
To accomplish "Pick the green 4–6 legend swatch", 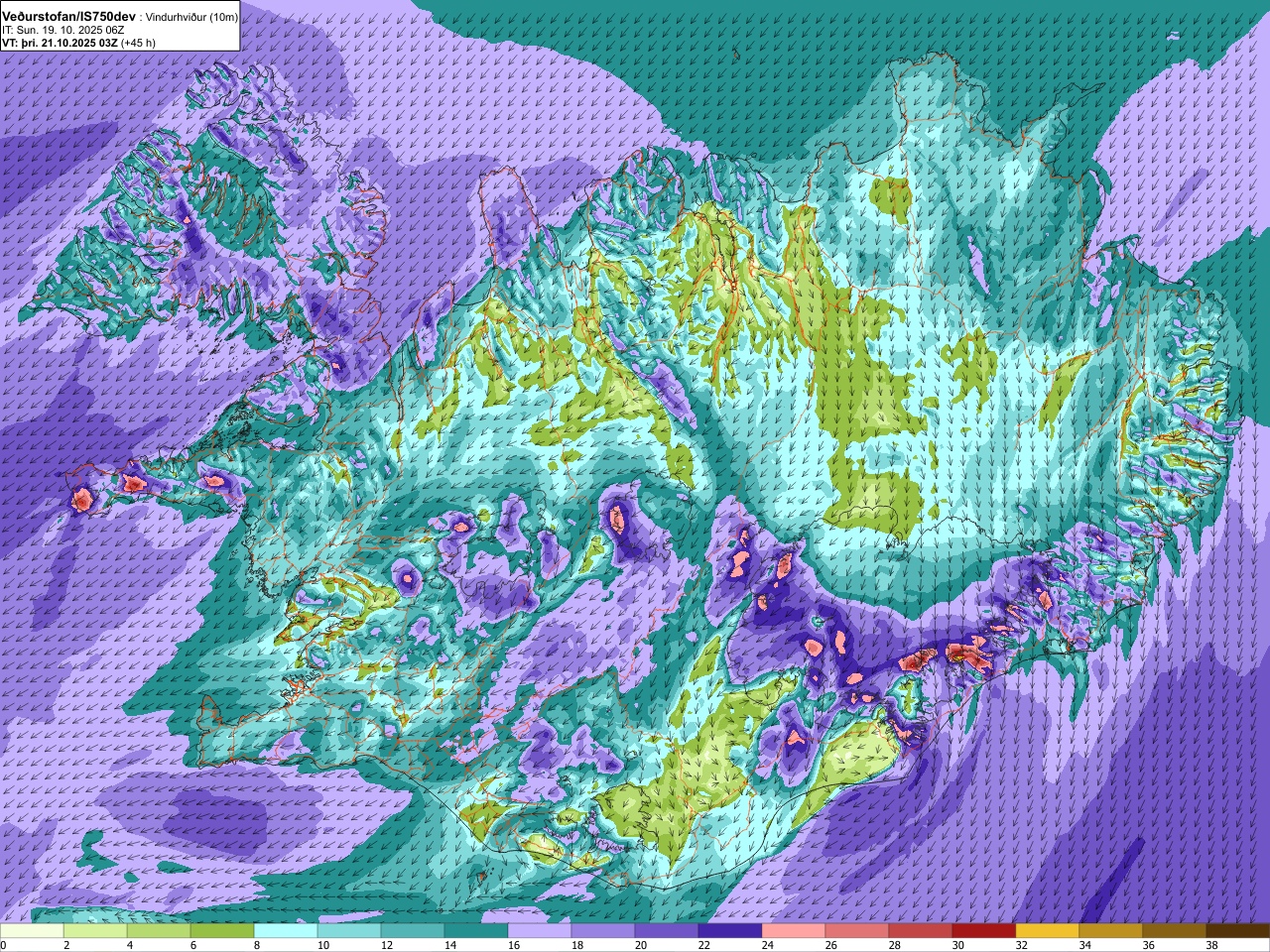I will coord(159,931).
